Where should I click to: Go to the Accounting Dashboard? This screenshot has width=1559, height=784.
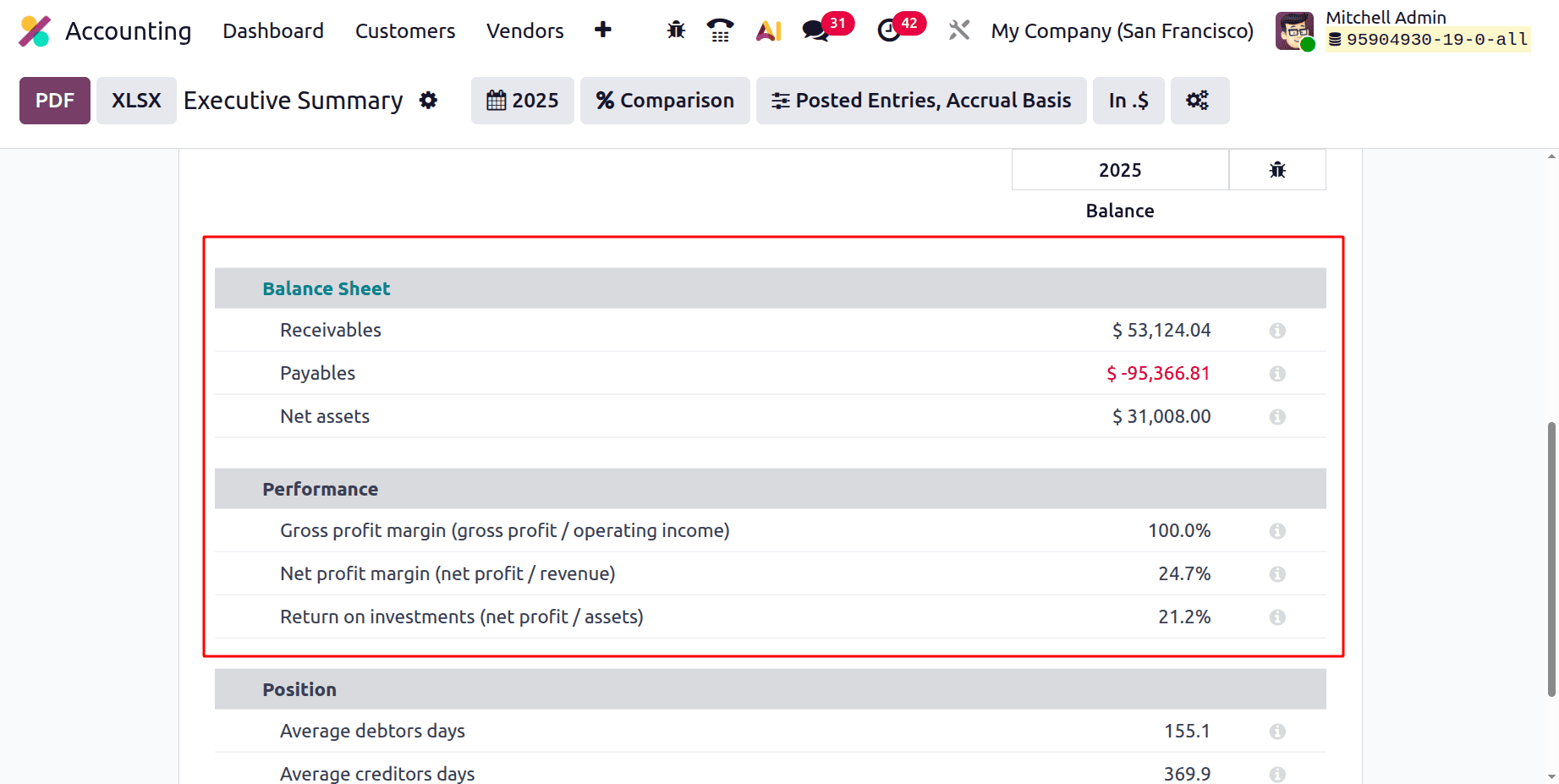(x=272, y=30)
